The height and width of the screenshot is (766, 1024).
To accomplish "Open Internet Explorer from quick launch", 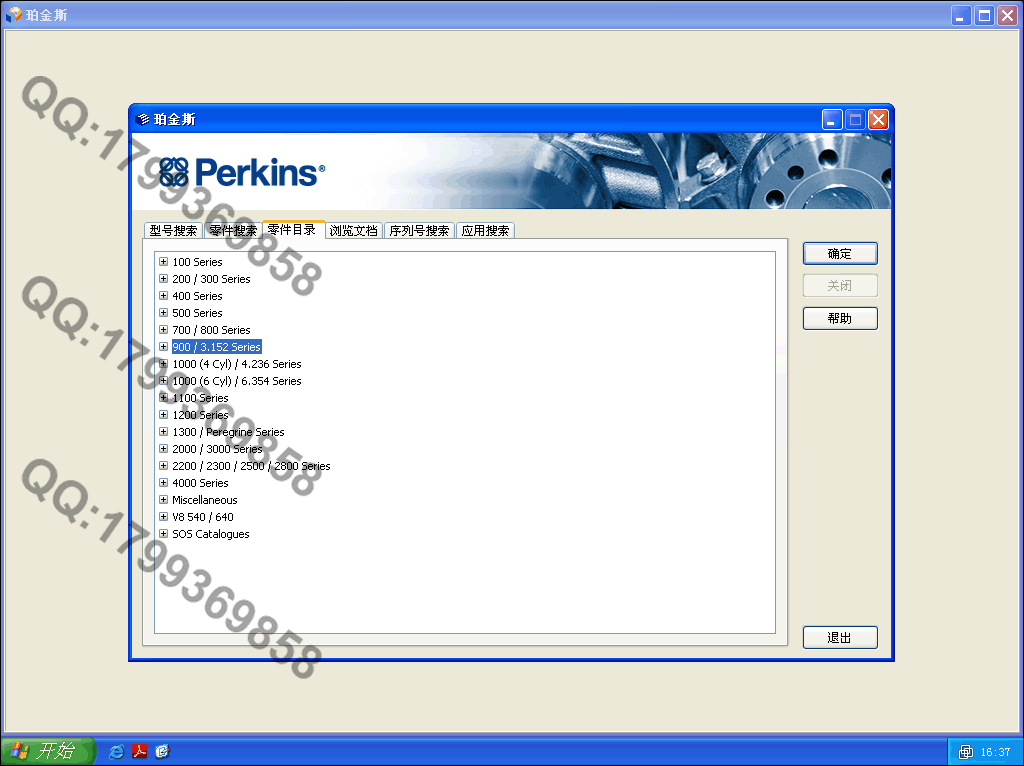I will coord(117,751).
